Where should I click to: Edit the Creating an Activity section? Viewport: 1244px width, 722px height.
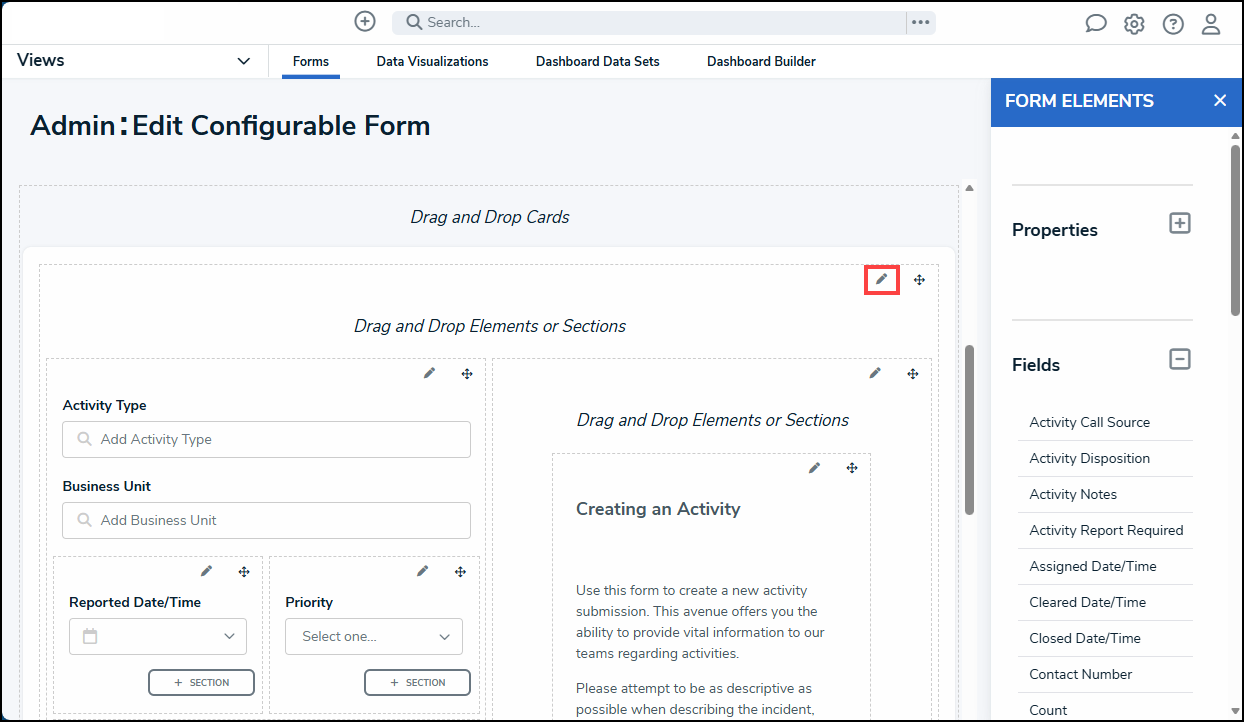point(814,468)
